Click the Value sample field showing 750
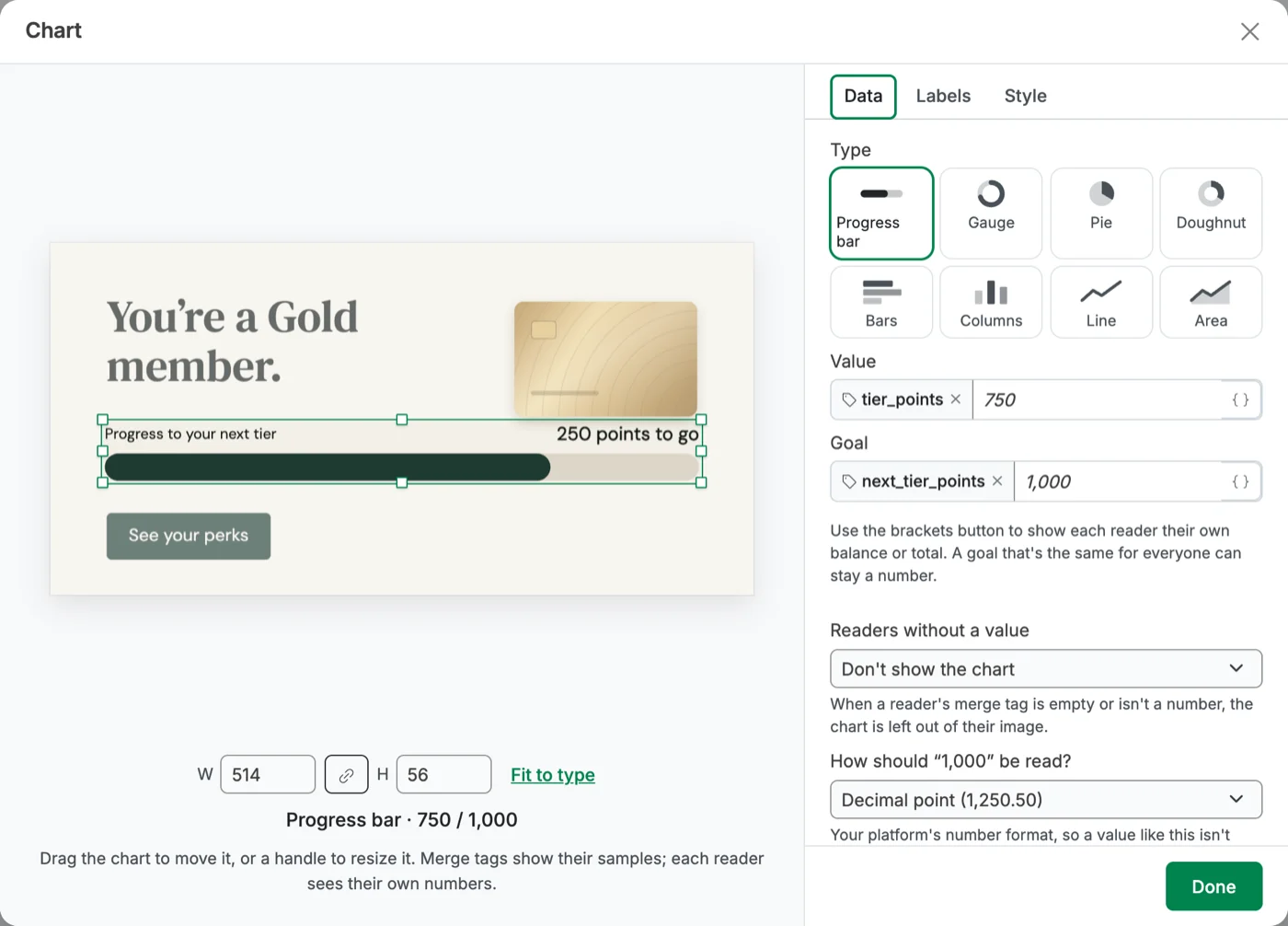Screen dimensions: 1288x926 (1097, 399)
